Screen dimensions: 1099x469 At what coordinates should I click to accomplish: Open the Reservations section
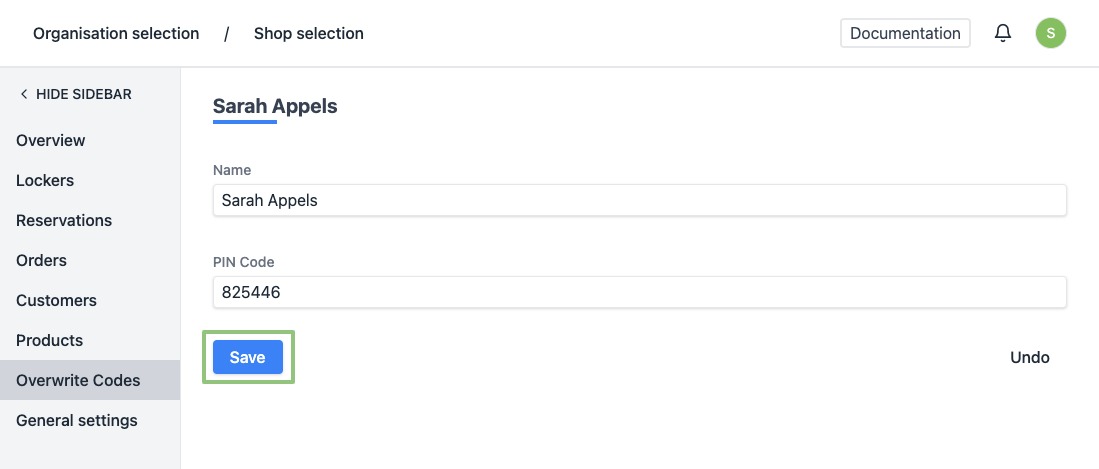point(64,220)
